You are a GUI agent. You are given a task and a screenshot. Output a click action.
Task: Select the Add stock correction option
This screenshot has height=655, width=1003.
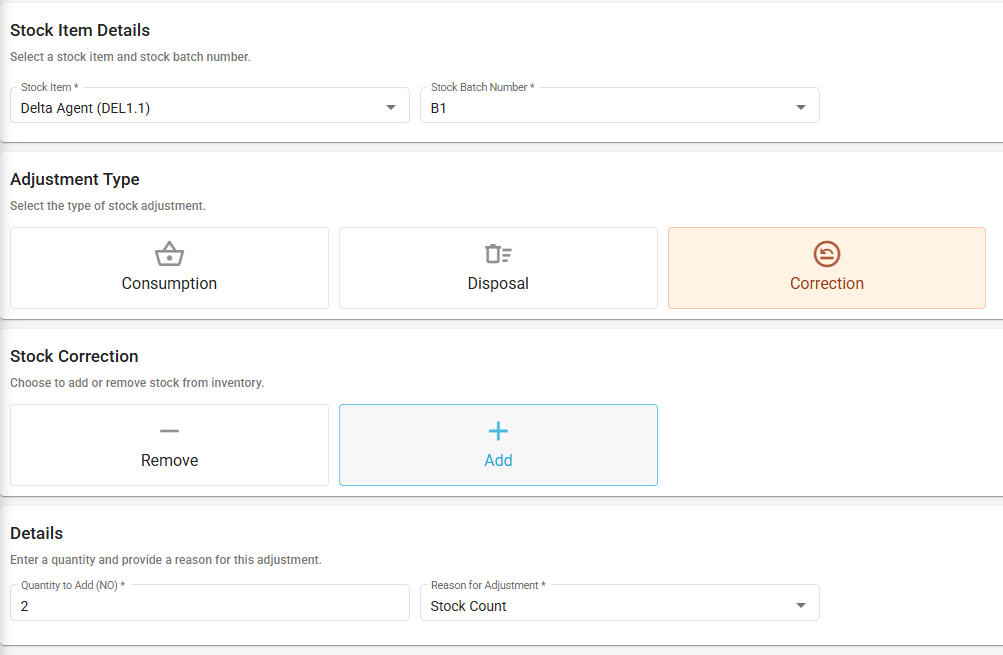(x=498, y=445)
